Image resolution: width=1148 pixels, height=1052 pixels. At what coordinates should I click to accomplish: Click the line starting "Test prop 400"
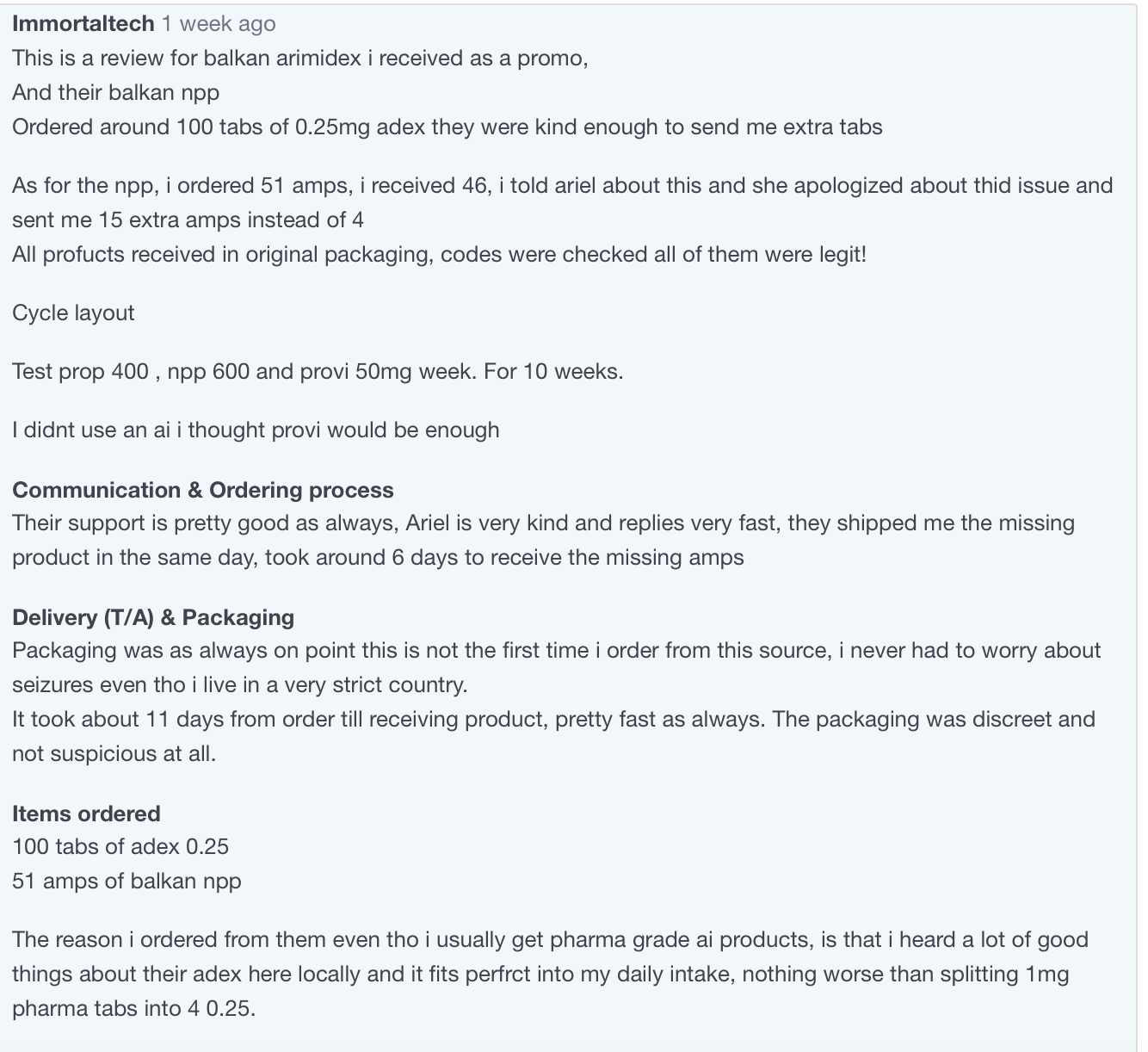318,371
